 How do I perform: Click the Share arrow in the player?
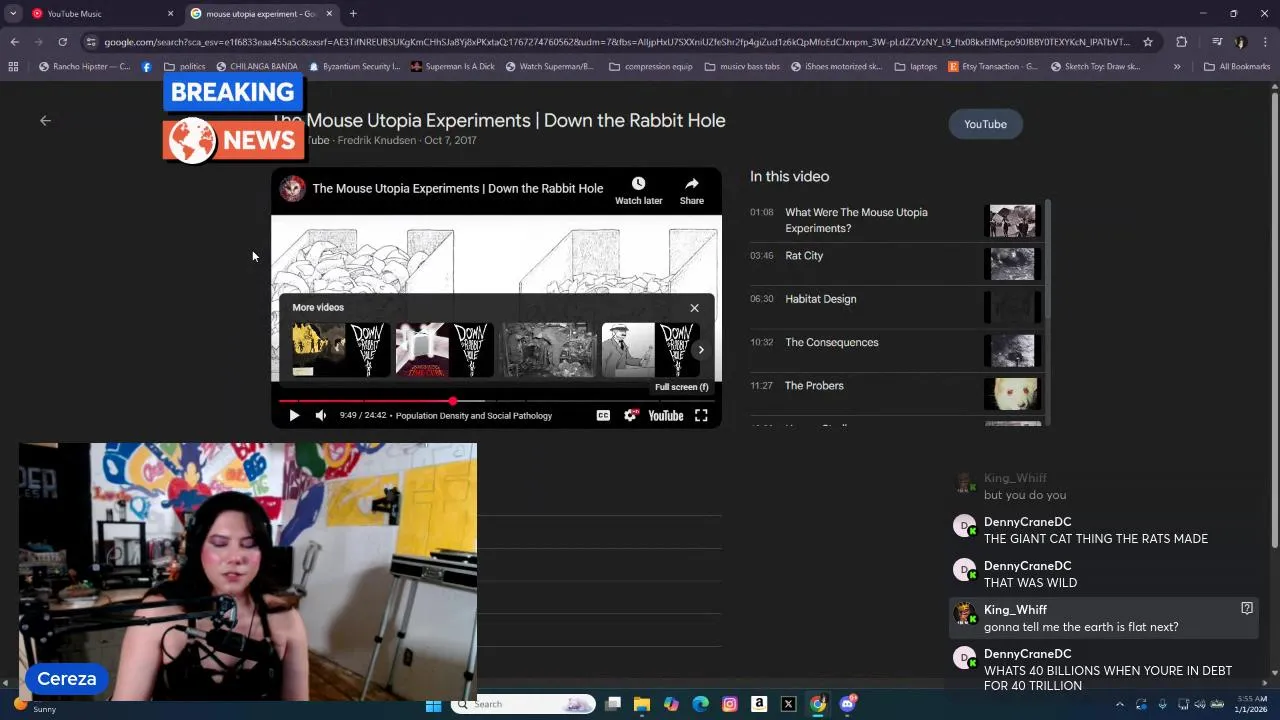point(692,183)
